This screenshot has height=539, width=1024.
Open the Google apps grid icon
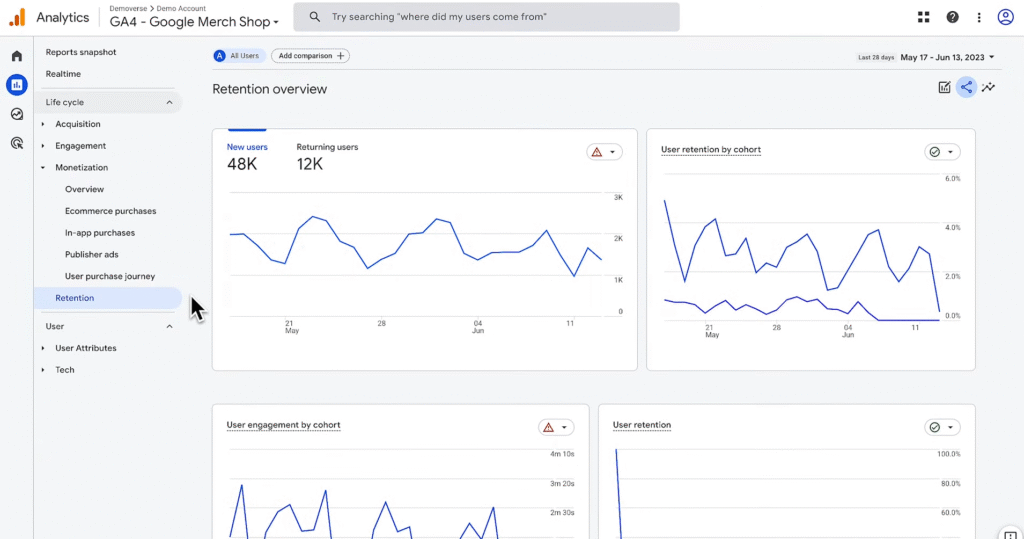point(923,18)
